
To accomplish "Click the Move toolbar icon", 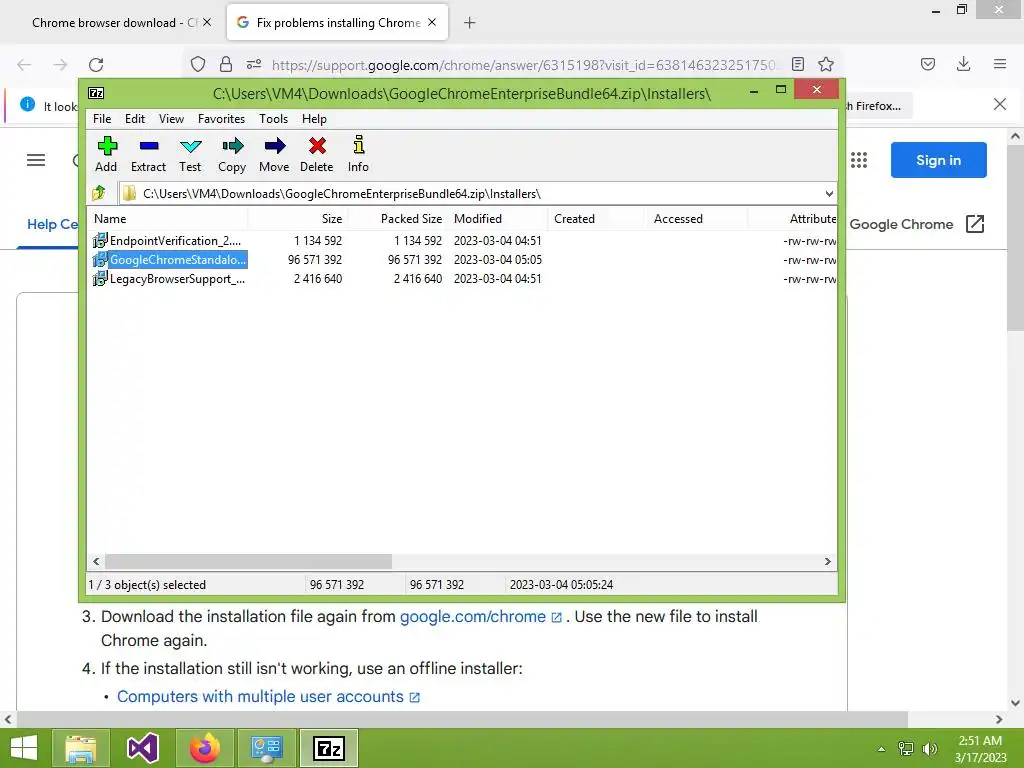I will coord(274,154).
